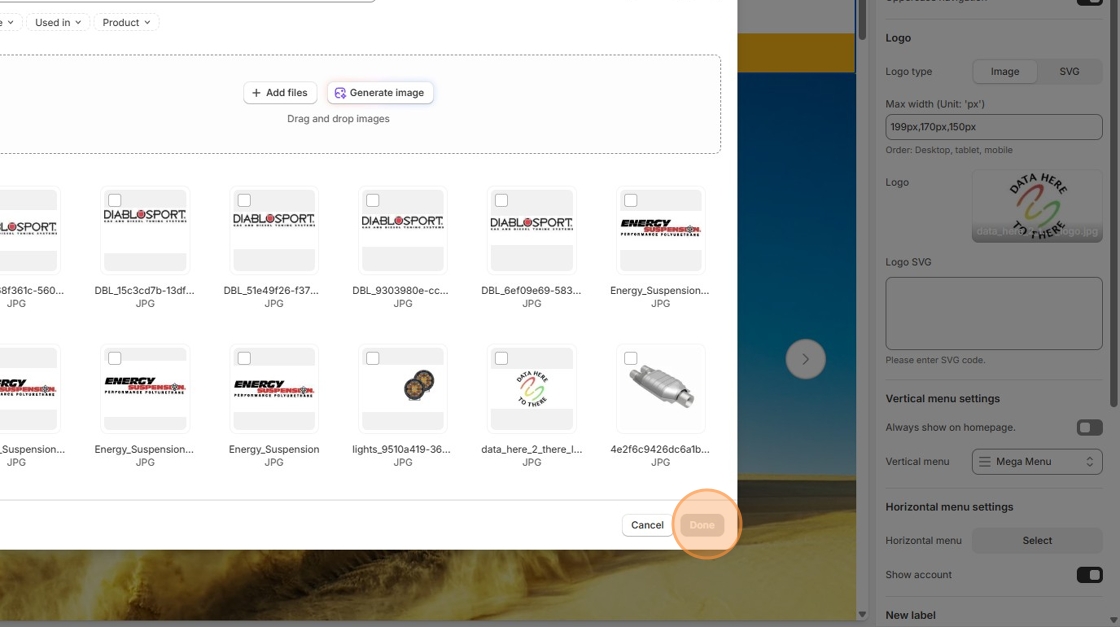Select checkbox for data_here_2_there image

coord(501,358)
